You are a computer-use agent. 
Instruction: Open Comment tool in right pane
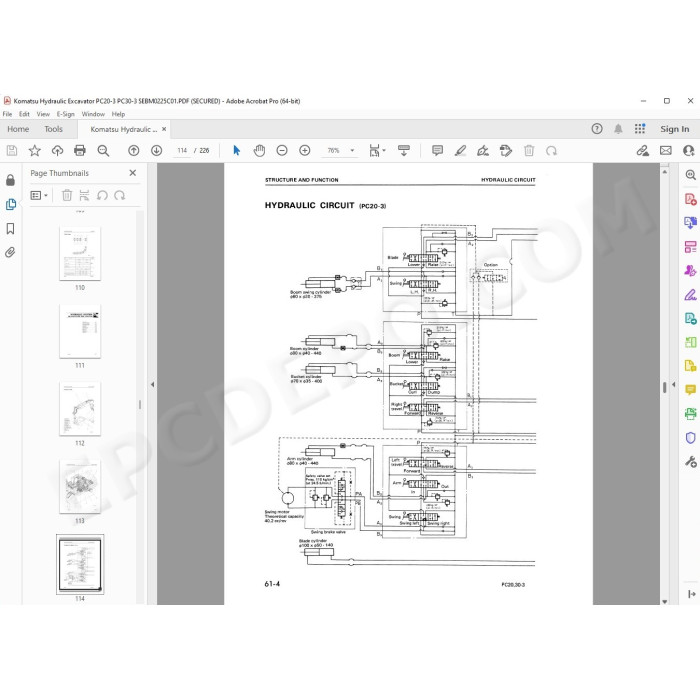[x=690, y=390]
